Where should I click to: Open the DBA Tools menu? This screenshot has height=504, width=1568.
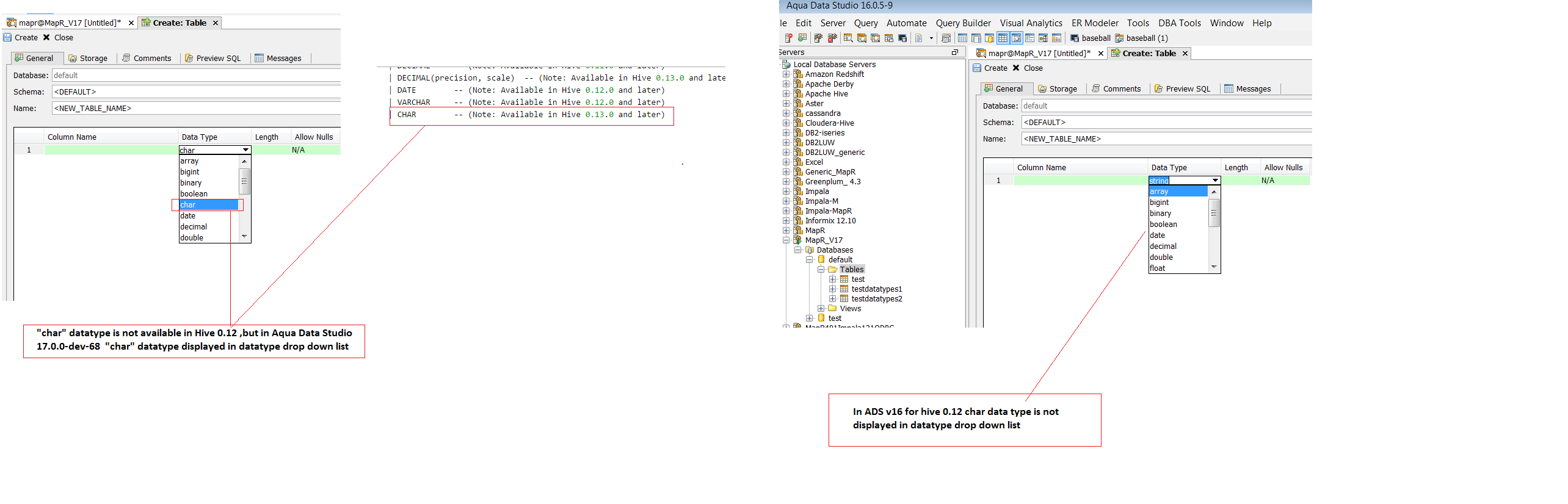[x=1180, y=23]
